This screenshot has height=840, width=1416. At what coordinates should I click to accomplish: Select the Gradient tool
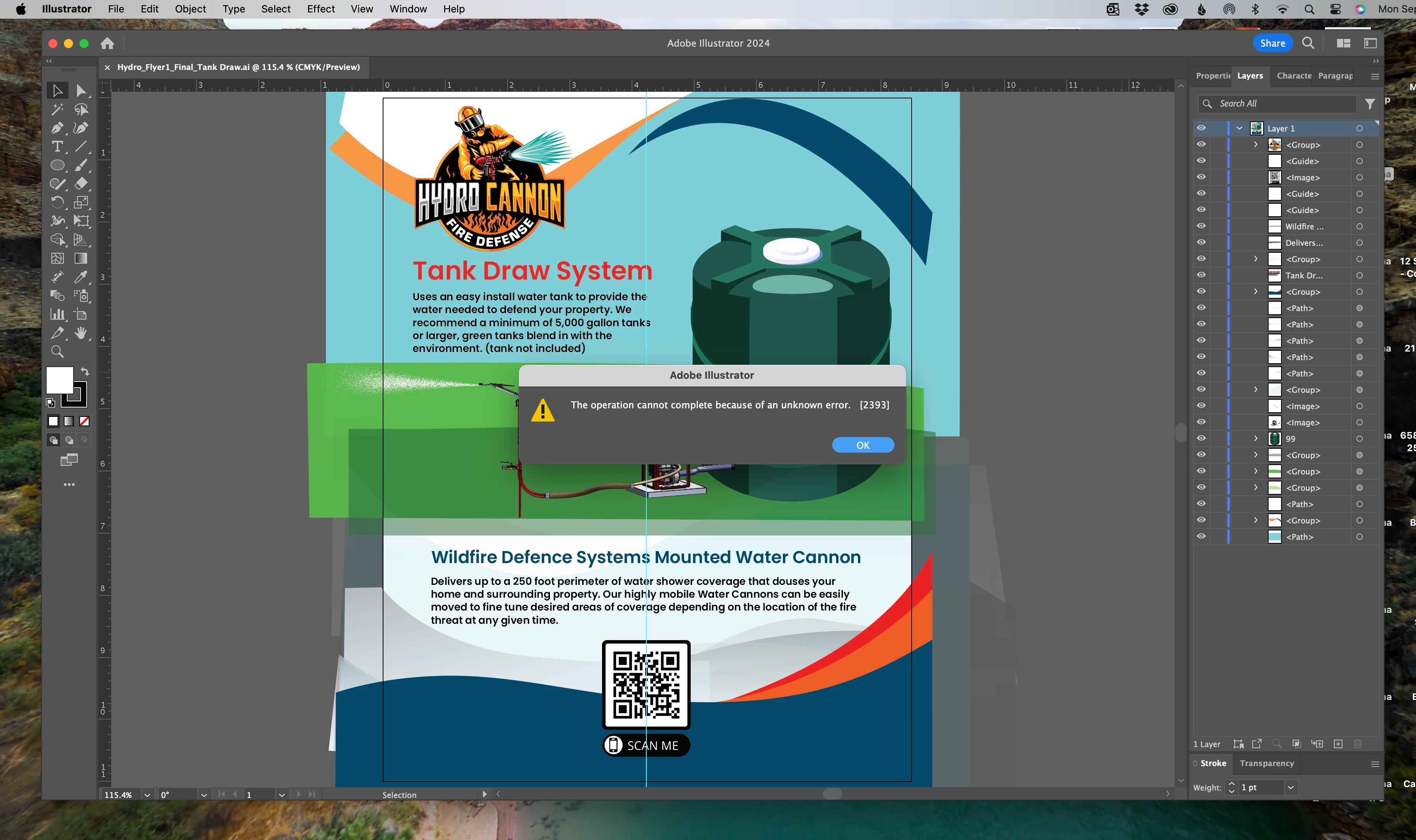coord(81,258)
